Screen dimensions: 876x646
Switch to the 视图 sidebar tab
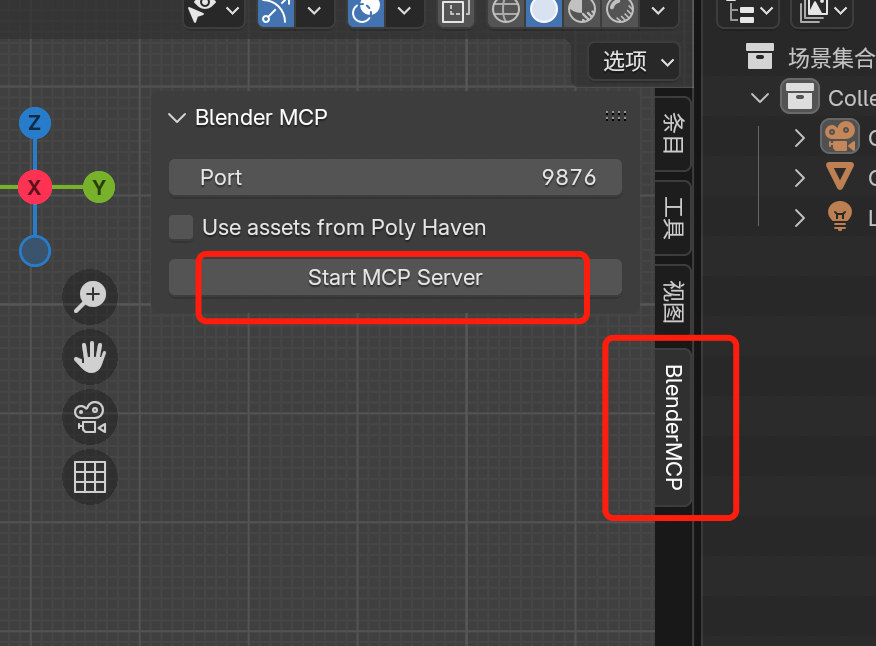coord(673,301)
